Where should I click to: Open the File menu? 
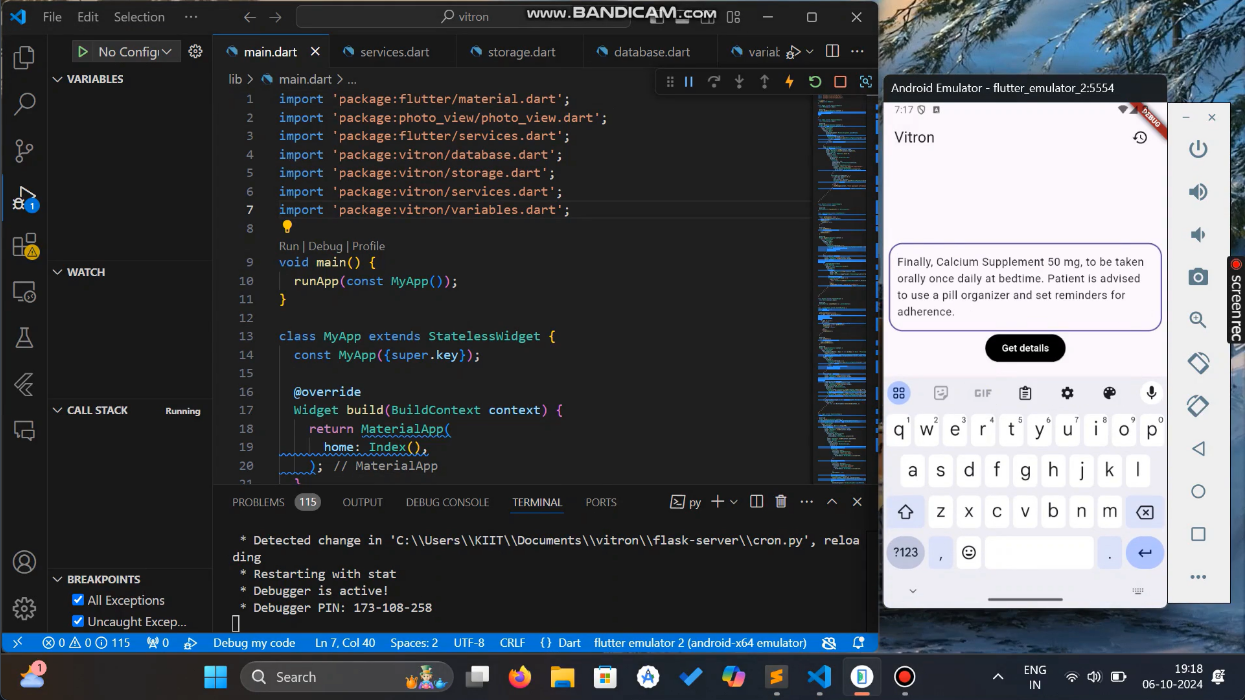pyautogui.click(x=52, y=17)
